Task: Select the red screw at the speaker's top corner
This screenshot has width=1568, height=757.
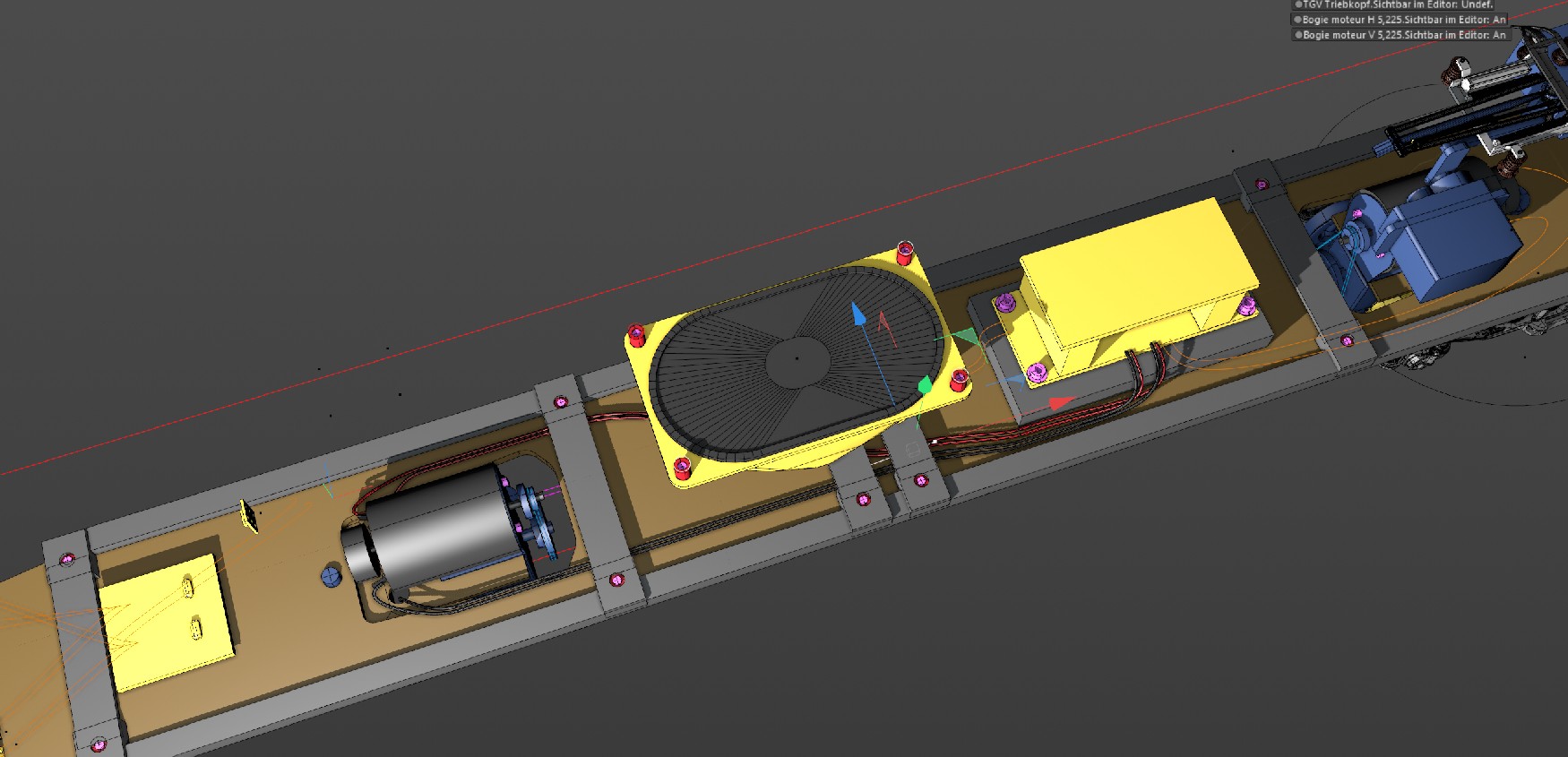Action: pos(905,251)
